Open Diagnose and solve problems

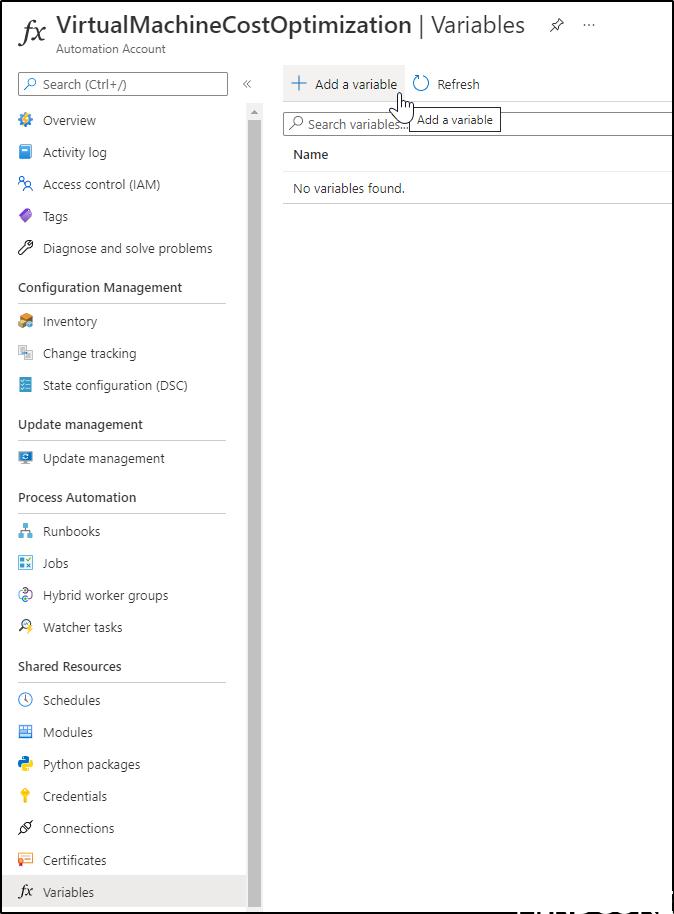[128, 248]
